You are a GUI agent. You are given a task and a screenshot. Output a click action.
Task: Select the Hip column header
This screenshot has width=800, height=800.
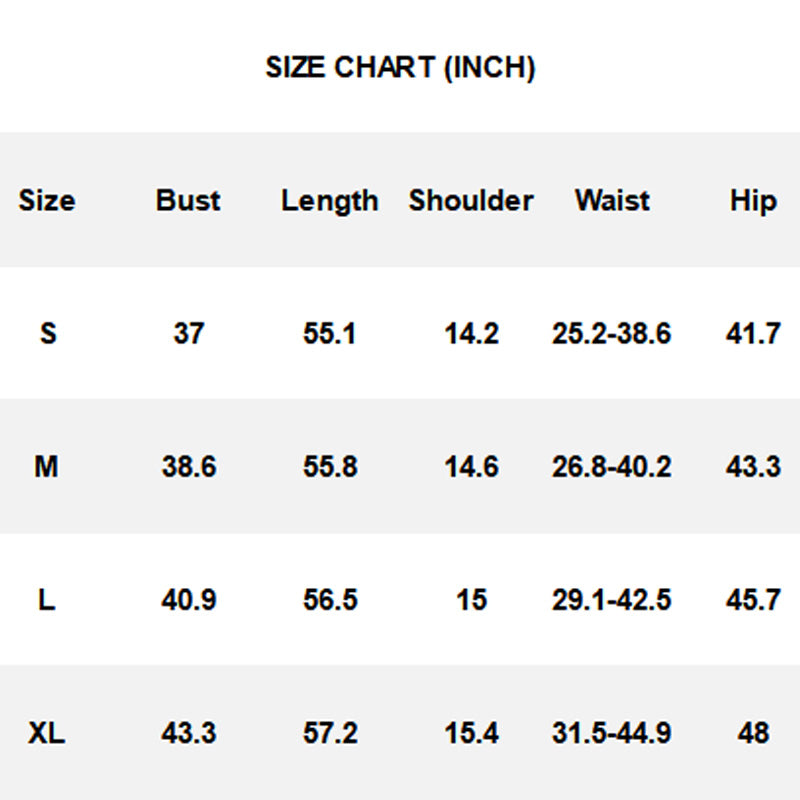point(754,201)
